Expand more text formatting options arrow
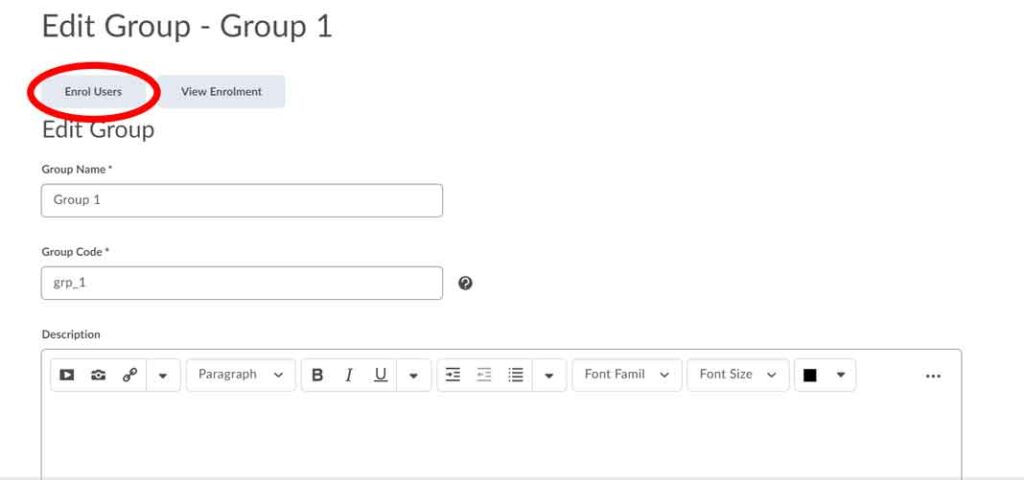Screen dimensions: 1024x480 (414, 375)
